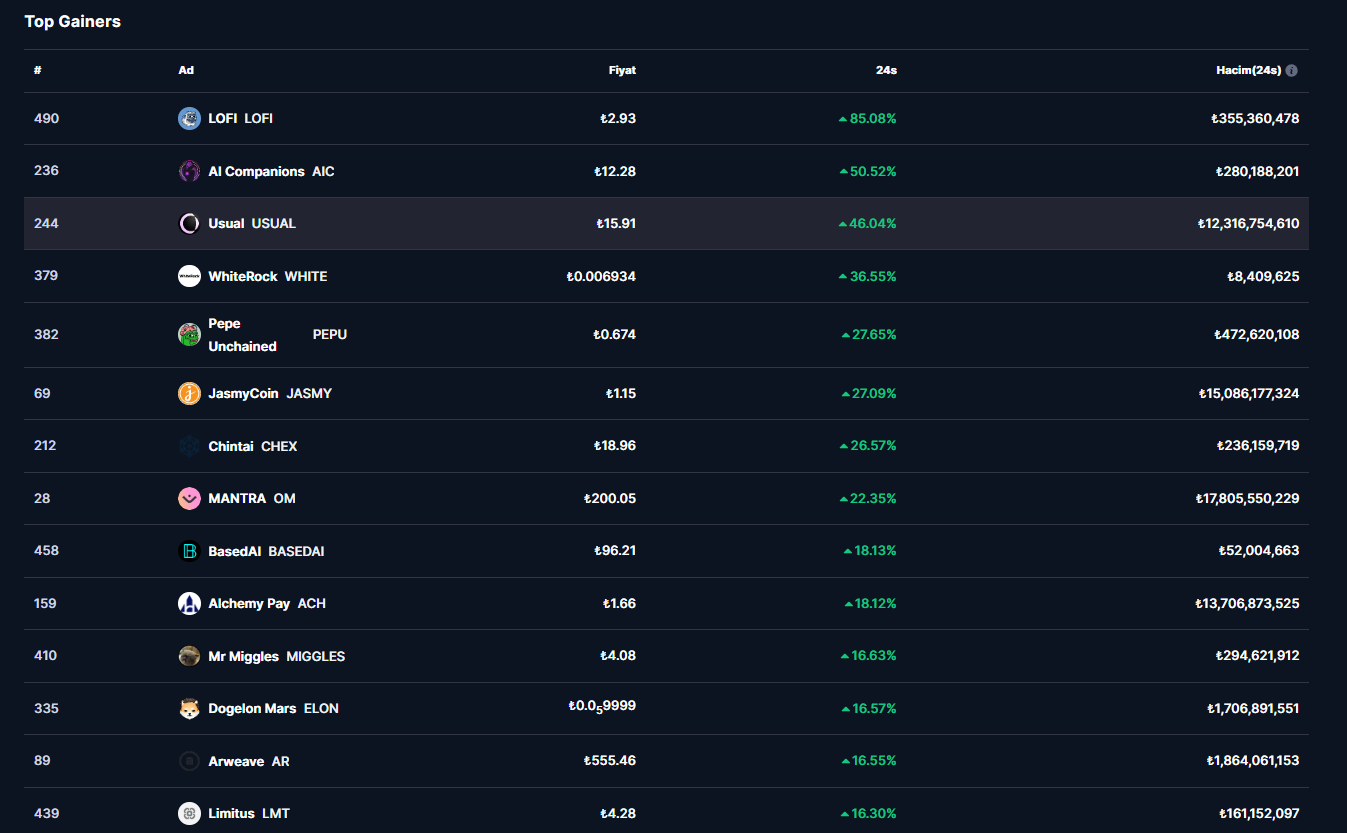This screenshot has width=1347, height=833.
Task: Sort by the Ad name column header
Action: 186,71
